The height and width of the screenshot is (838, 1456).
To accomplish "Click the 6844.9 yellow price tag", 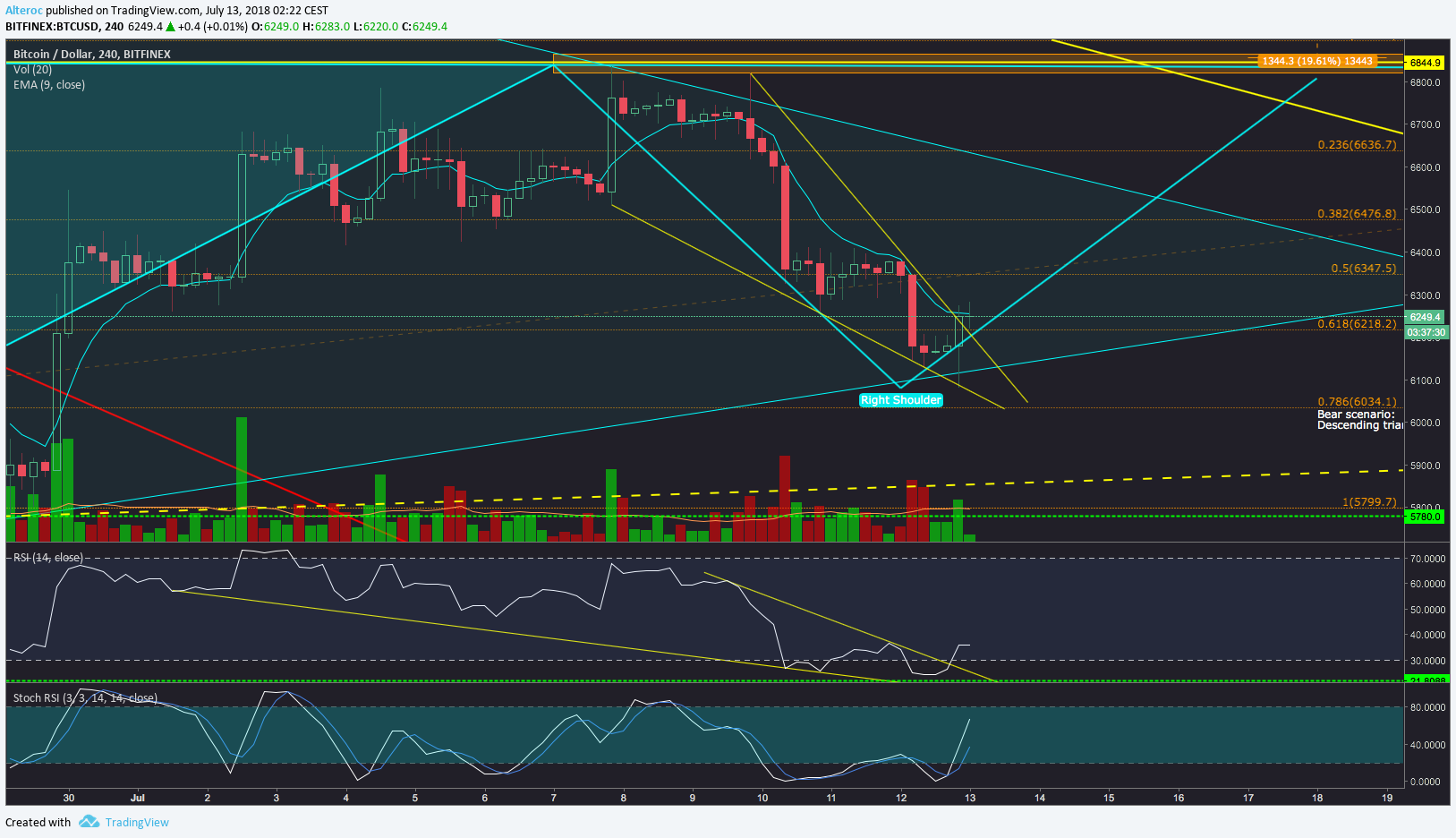I will 1425,63.
